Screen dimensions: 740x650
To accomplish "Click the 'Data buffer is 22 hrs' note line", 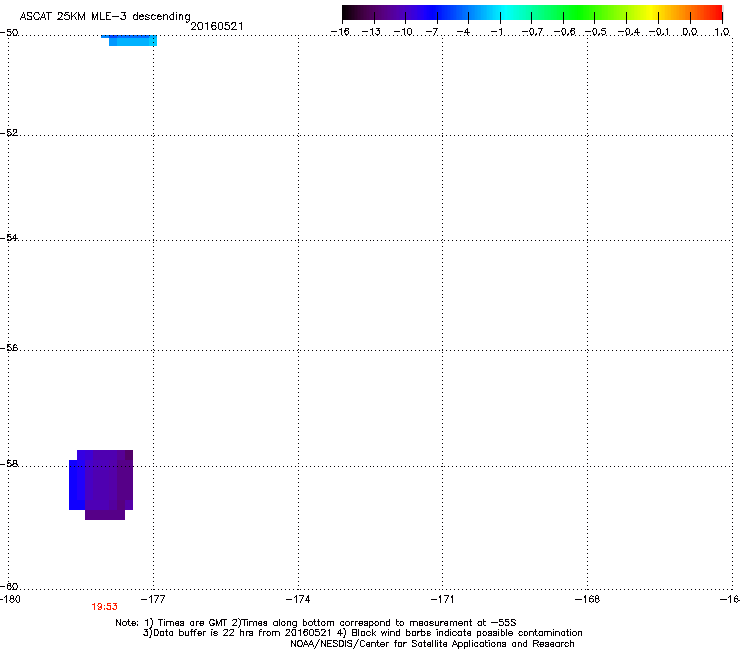I will [362, 633].
